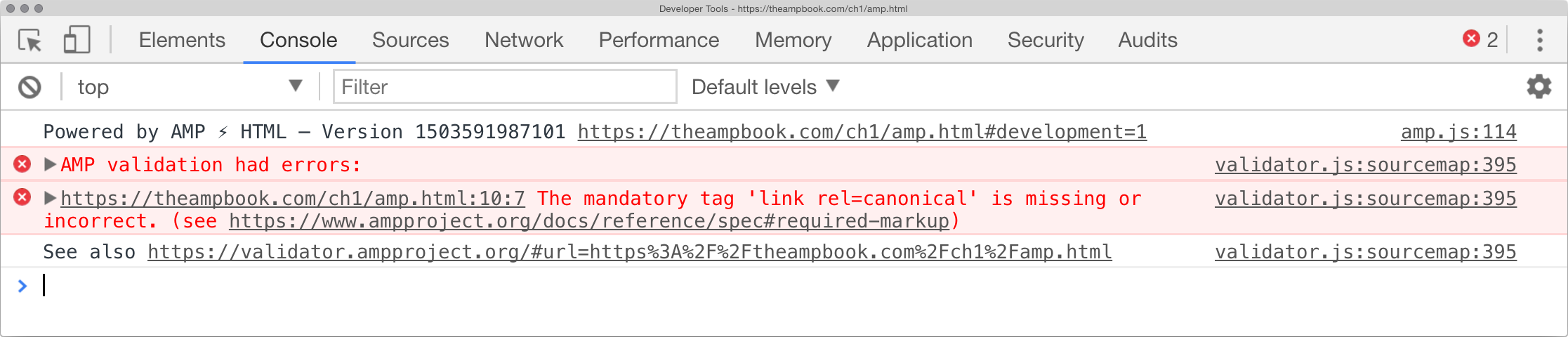The width and height of the screenshot is (1568, 337).
Task: Toggle the device toolbar icon
Action: coord(77,40)
